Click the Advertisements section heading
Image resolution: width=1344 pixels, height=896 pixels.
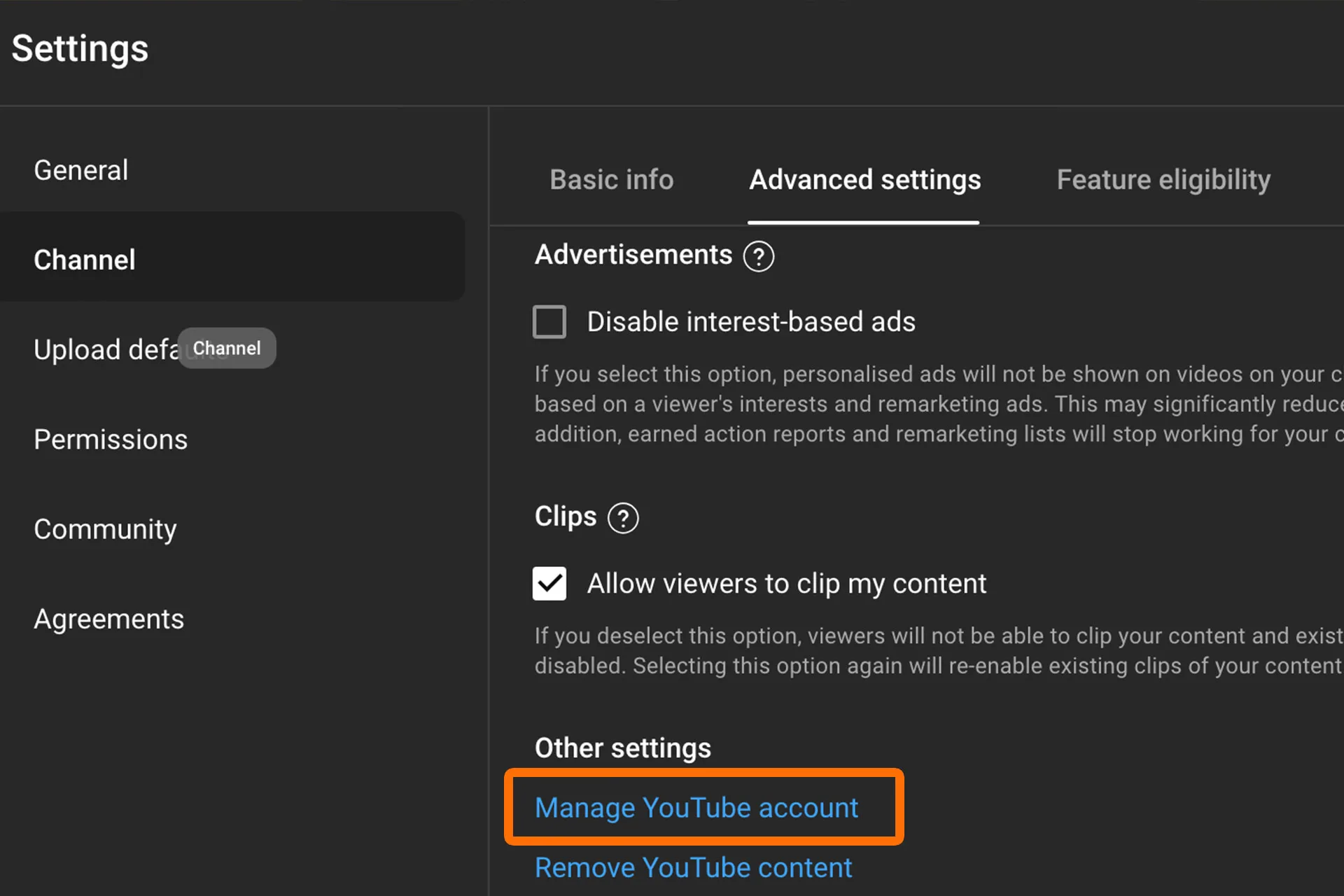pos(633,255)
